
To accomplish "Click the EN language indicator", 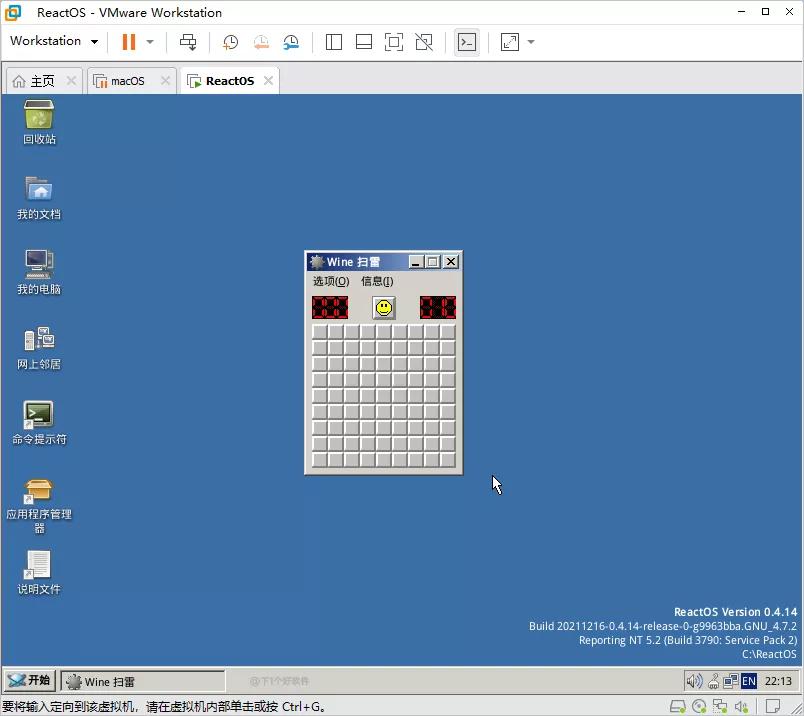I will [748, 681].
